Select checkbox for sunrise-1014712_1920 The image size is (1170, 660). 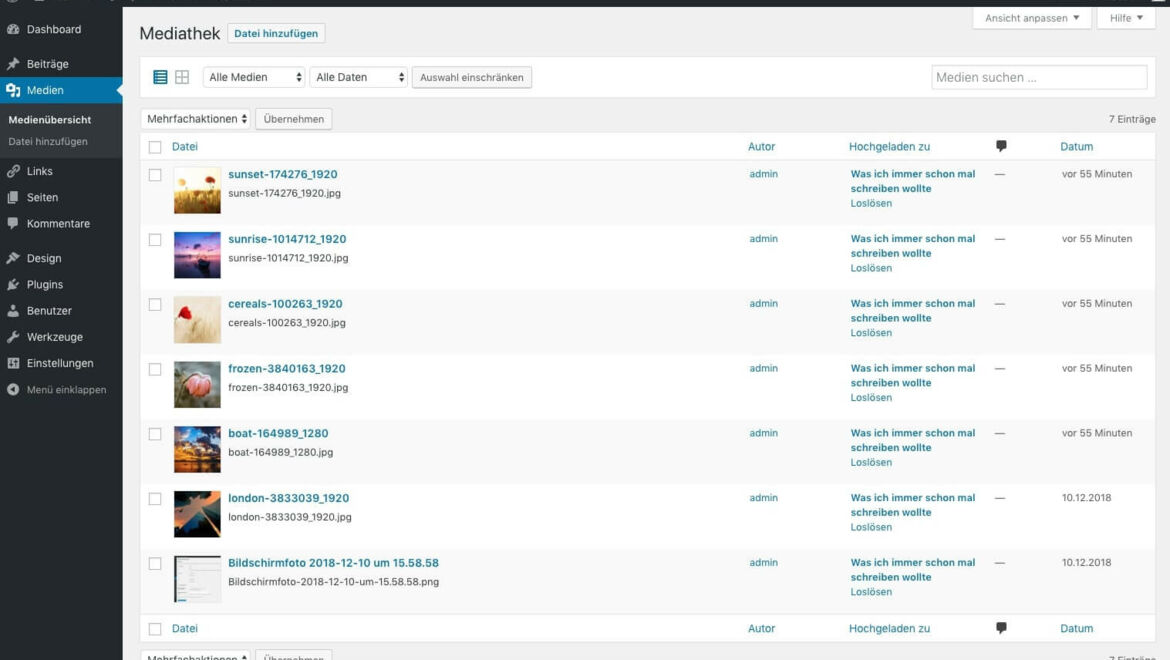click(154, 239)
